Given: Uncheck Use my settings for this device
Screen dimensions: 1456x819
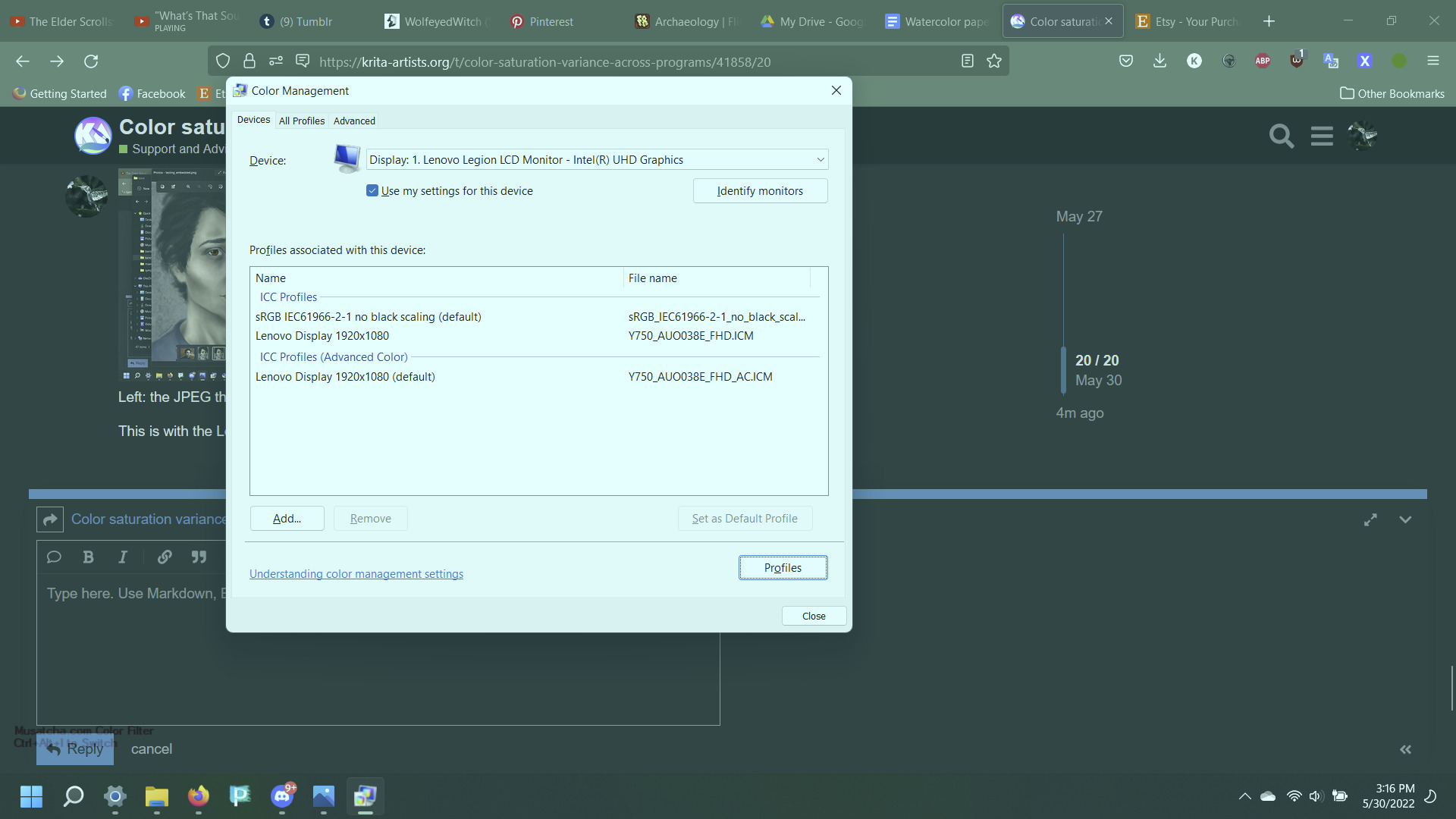Looking at the screenshot, I should [x=372, y=191].
